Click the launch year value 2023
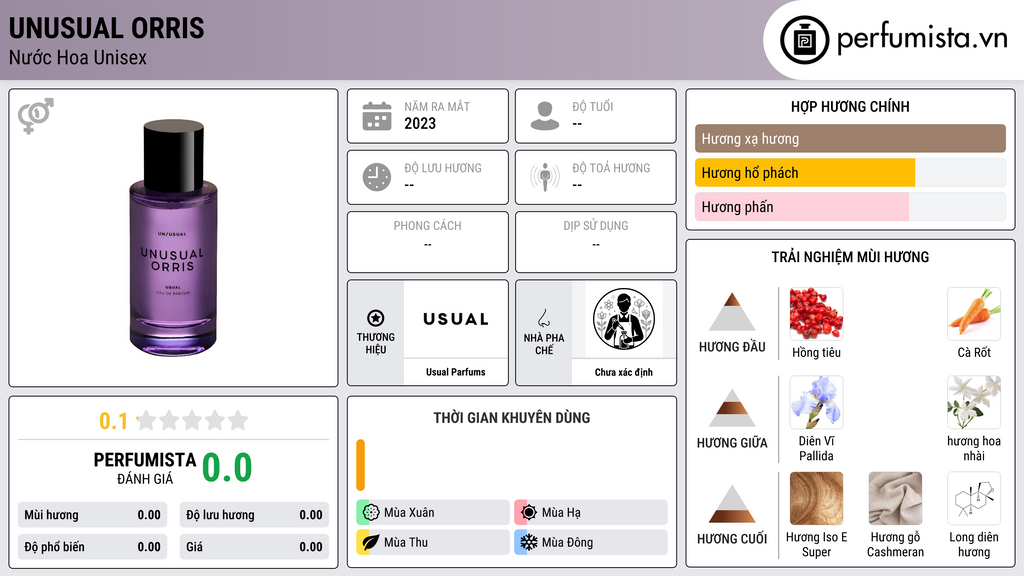1024x576 pixels. [x=420, y=123]
